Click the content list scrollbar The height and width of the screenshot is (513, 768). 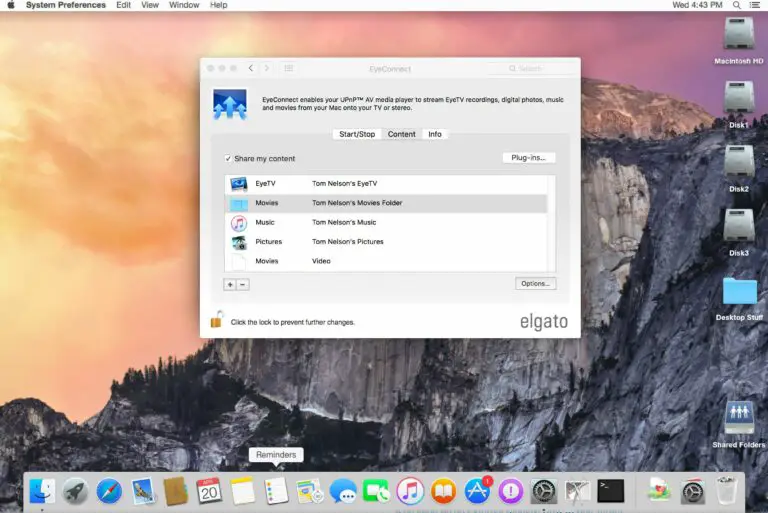552,223
